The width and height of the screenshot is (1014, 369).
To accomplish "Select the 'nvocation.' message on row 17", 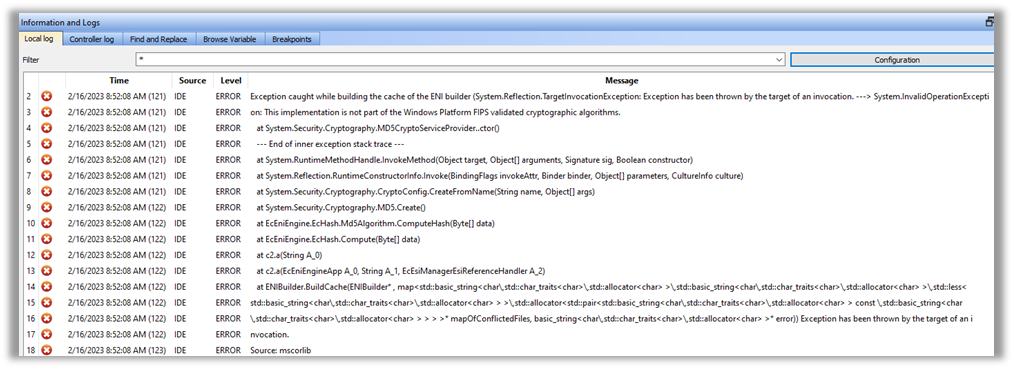I will pos(270,334).
